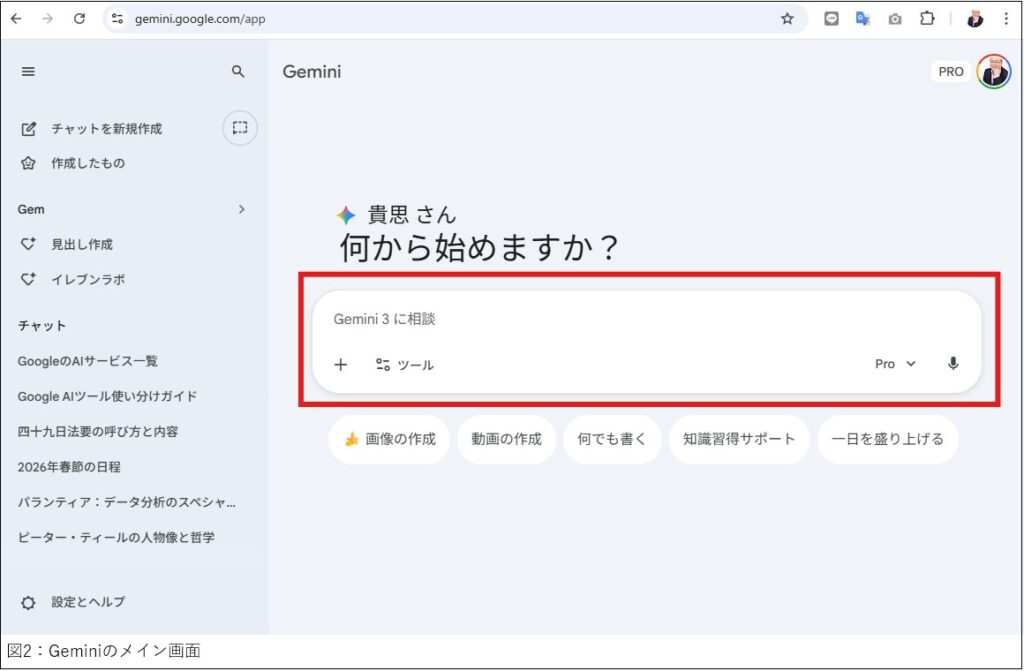Select the Google Translate extension icon
1024x671 pixels.
coord(862,18)
